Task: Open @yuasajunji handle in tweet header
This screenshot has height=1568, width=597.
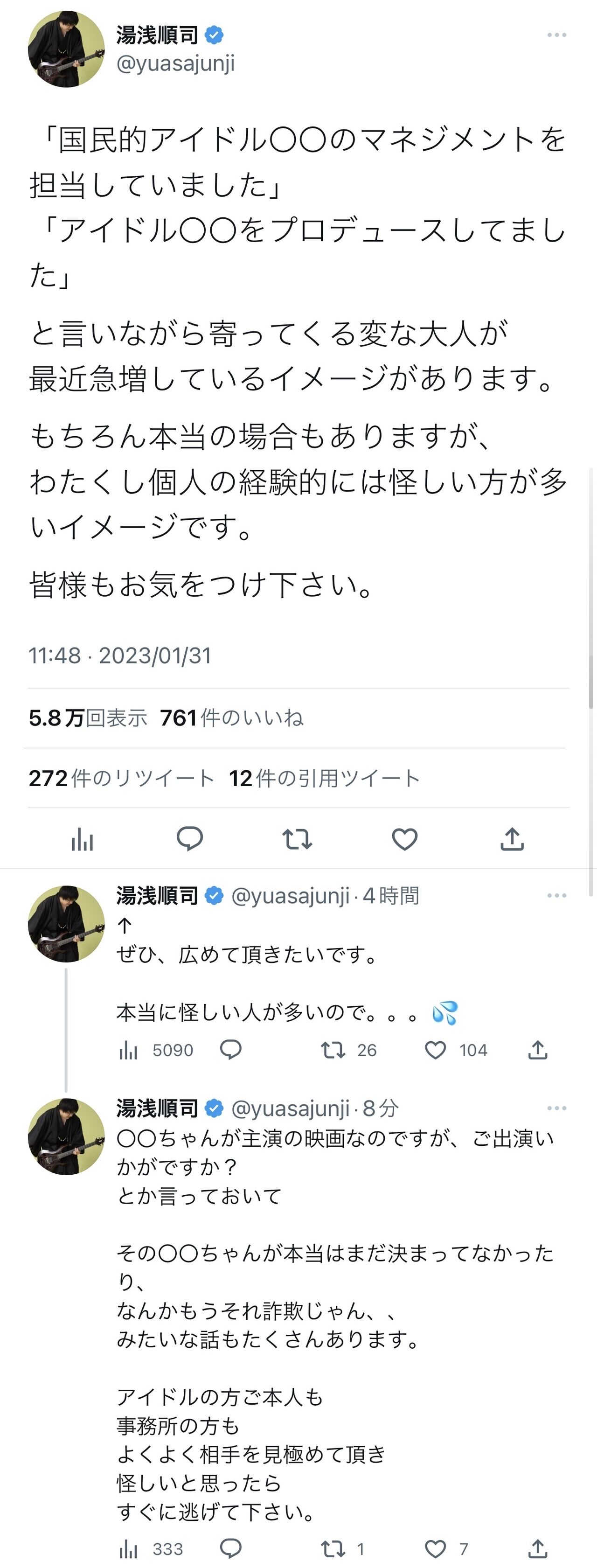Action: (175, 64)
